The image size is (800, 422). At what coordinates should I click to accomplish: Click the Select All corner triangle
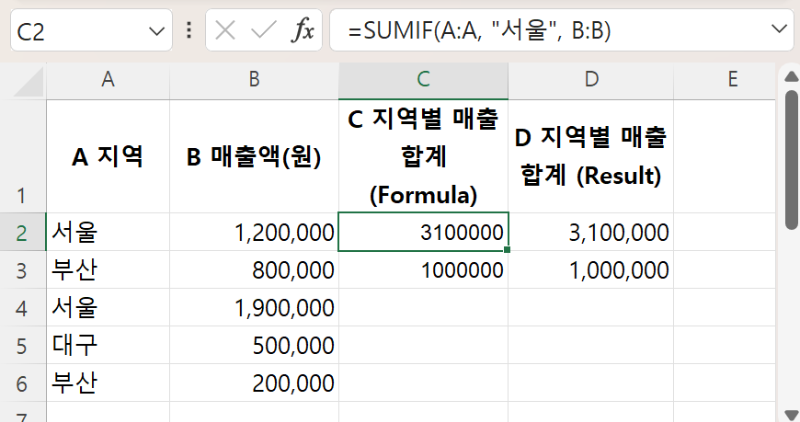point(29,82)
